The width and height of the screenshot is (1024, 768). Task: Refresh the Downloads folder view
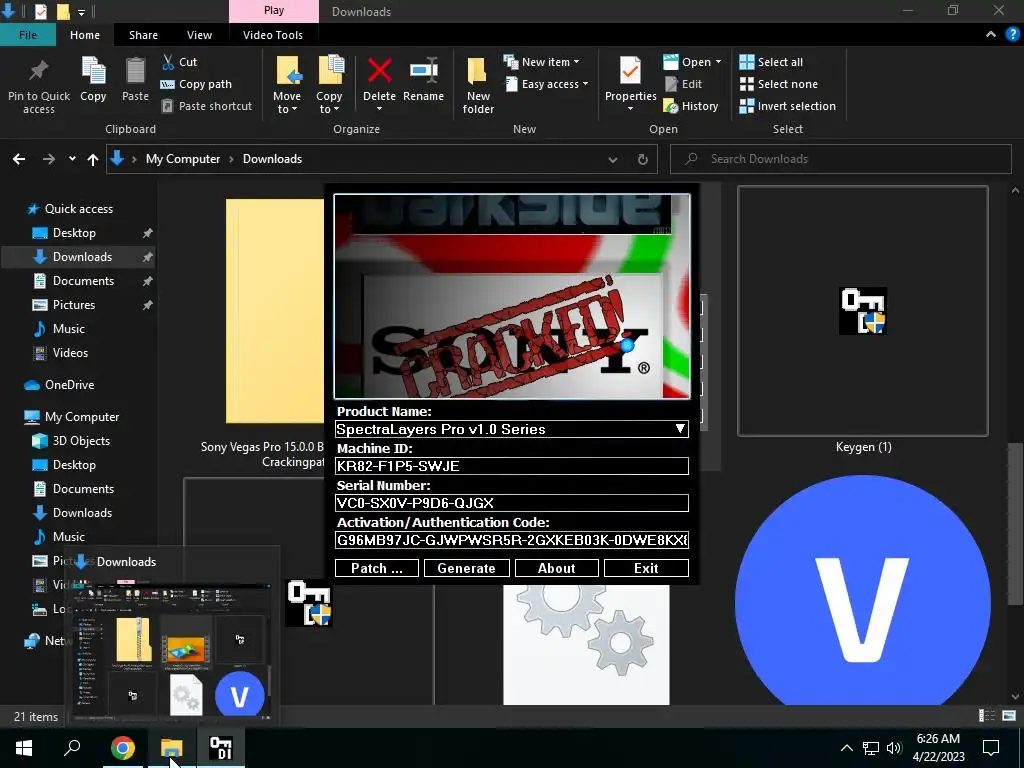[643, 159]
